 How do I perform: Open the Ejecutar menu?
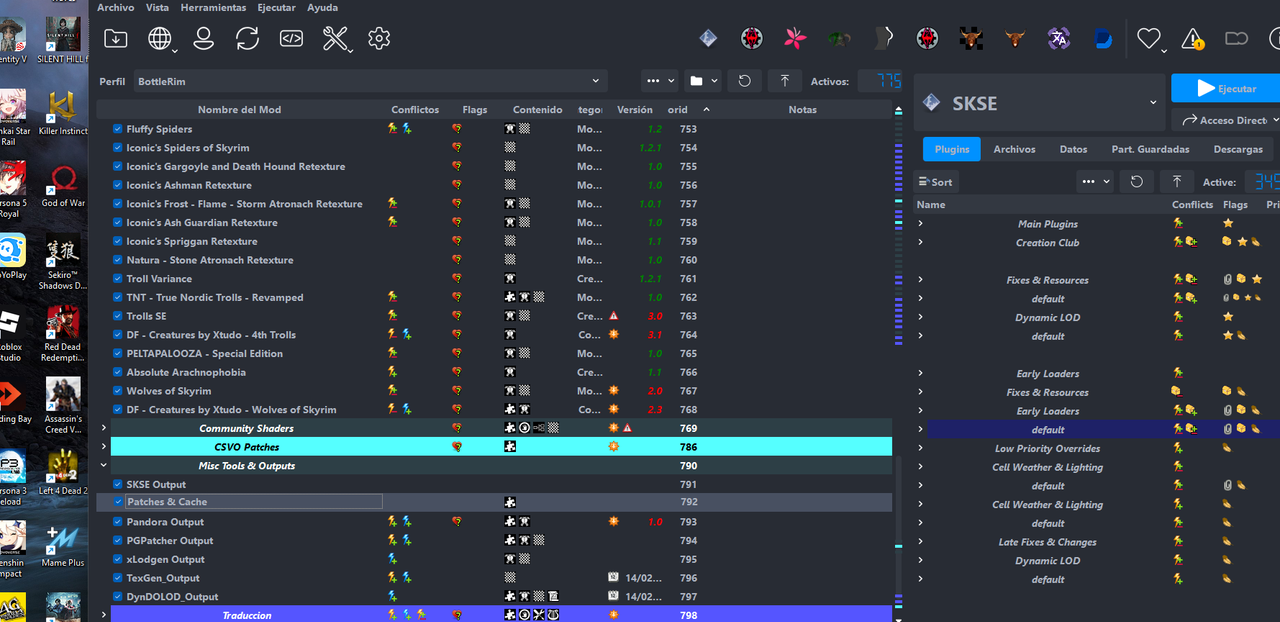(276, 7)
